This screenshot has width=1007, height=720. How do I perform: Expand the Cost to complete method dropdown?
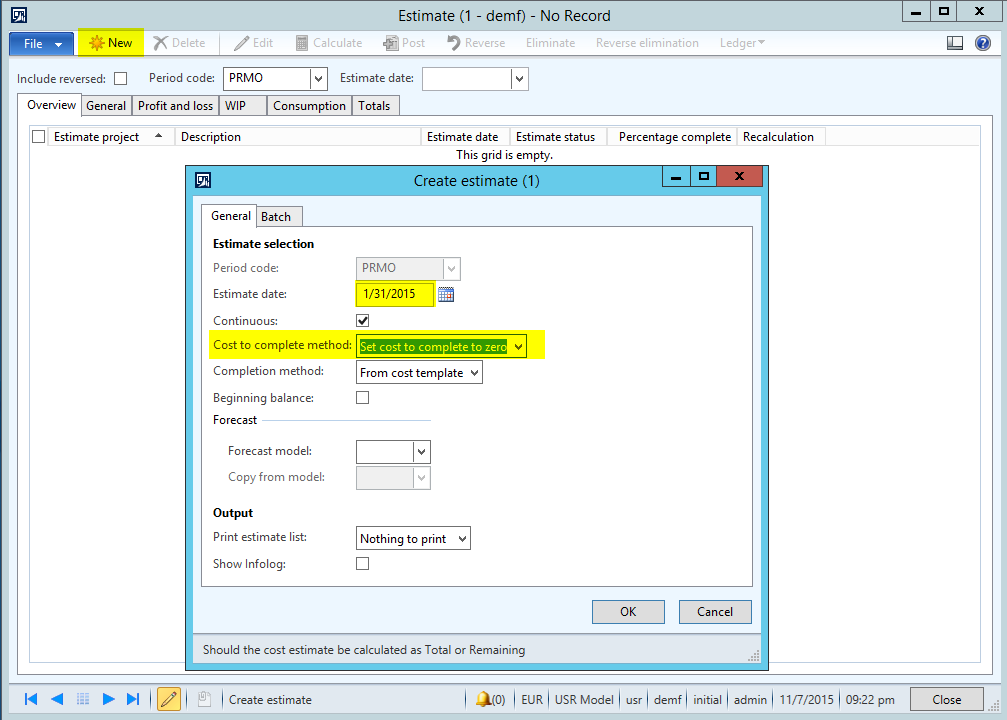click(x=518, y=347)
